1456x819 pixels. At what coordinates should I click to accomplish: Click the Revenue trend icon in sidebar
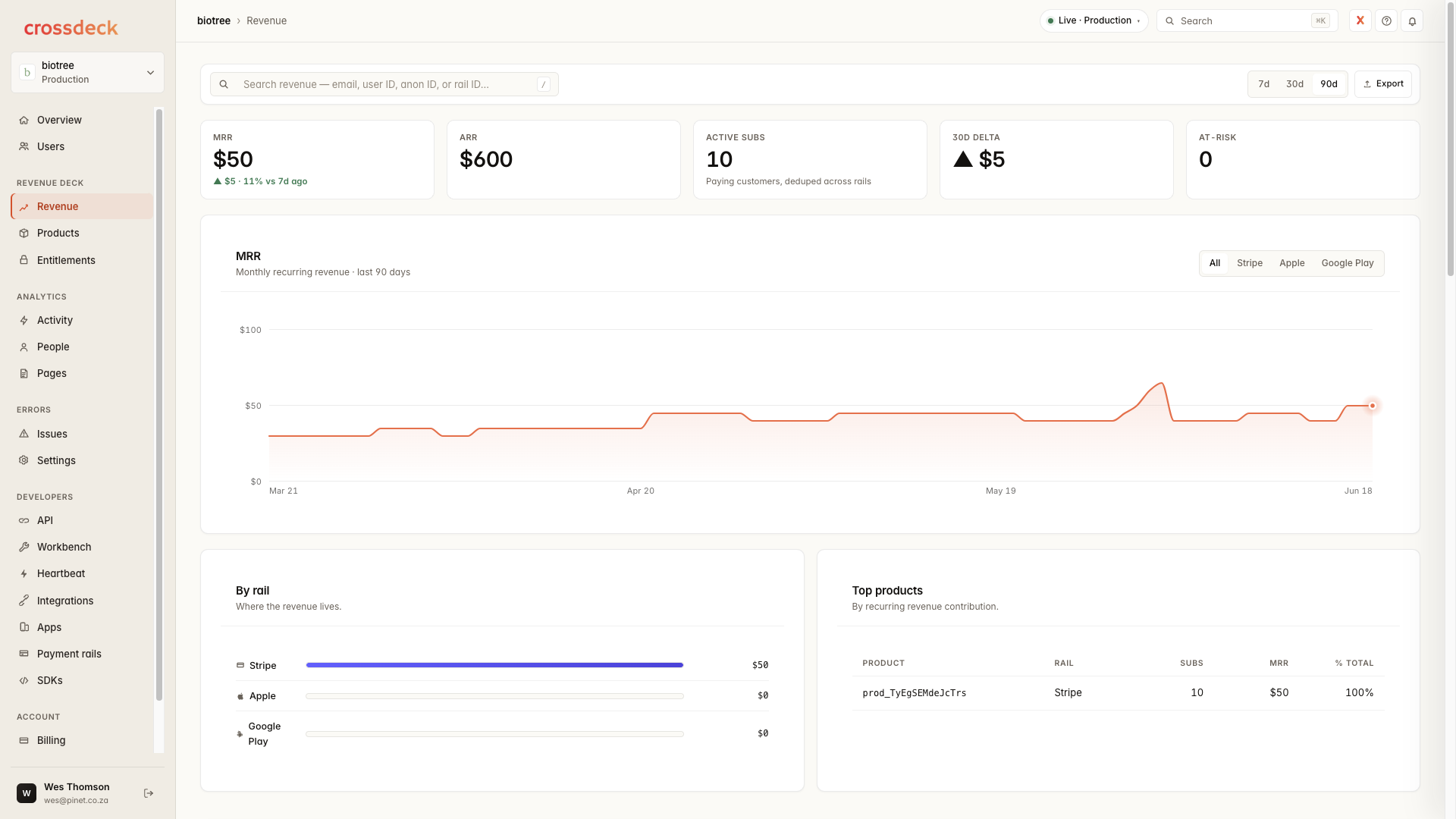[x=24, y=207]
